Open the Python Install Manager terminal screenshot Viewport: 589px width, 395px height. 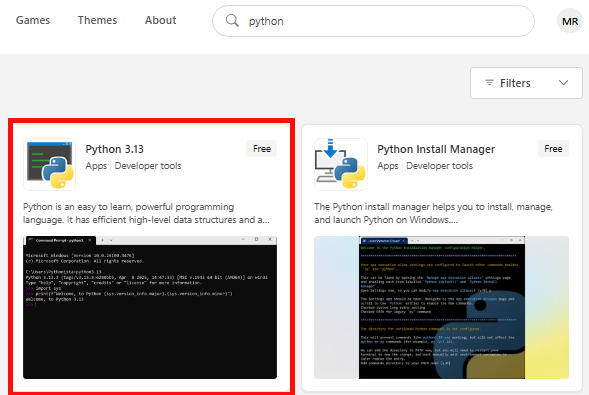point(441,307)
